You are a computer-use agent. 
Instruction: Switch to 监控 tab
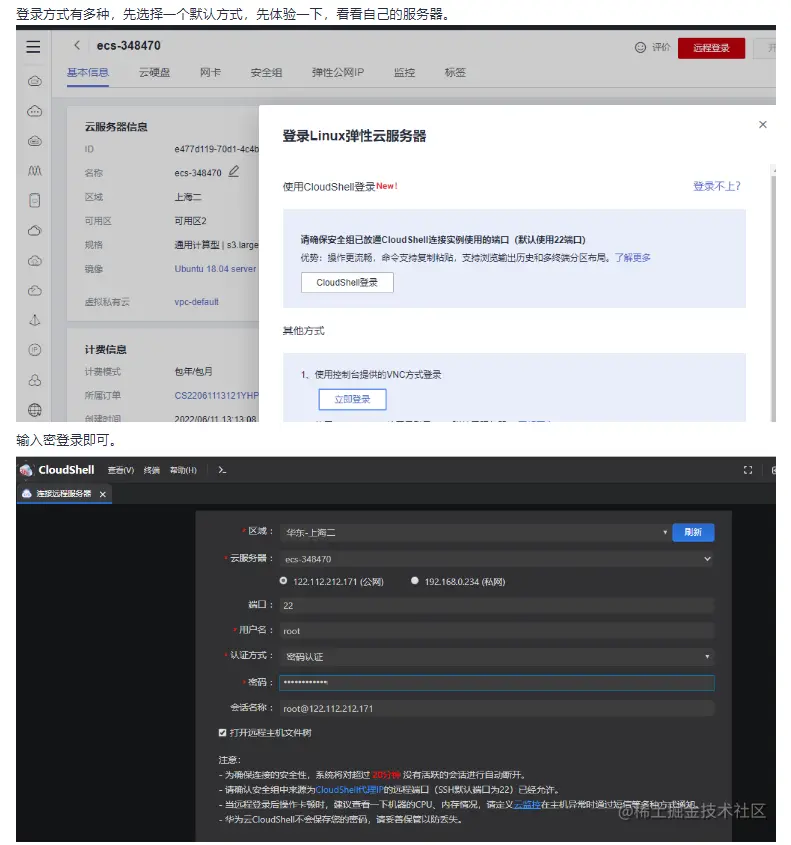pos(404,72)
